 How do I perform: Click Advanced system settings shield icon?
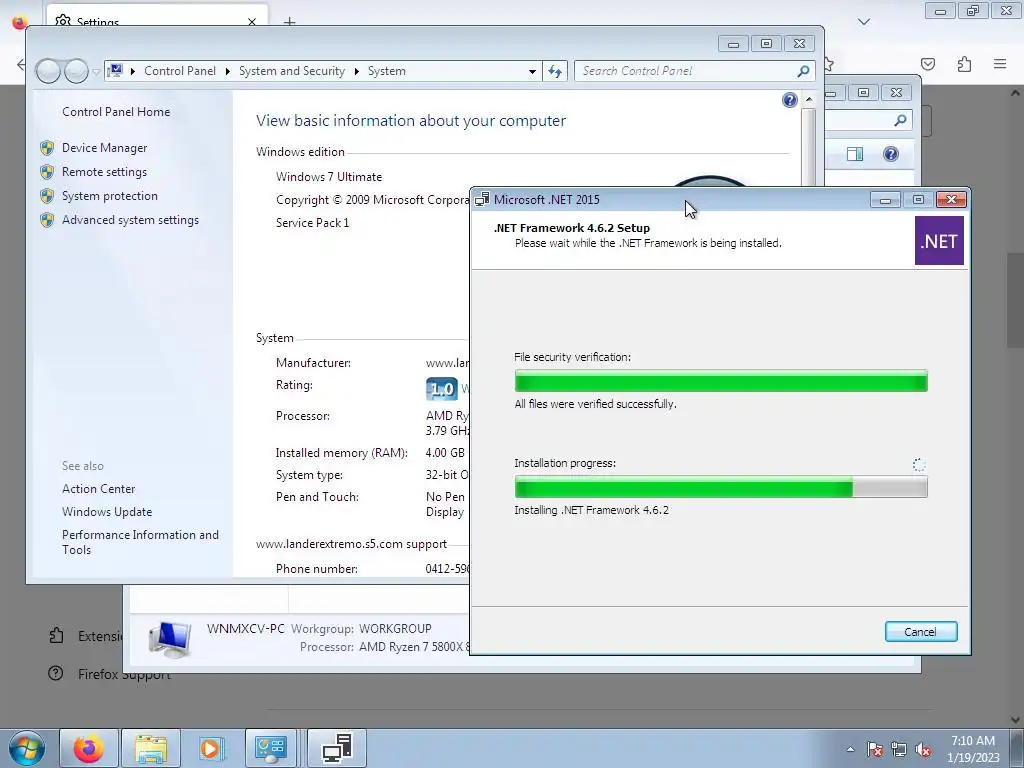(x=47, y=220)
